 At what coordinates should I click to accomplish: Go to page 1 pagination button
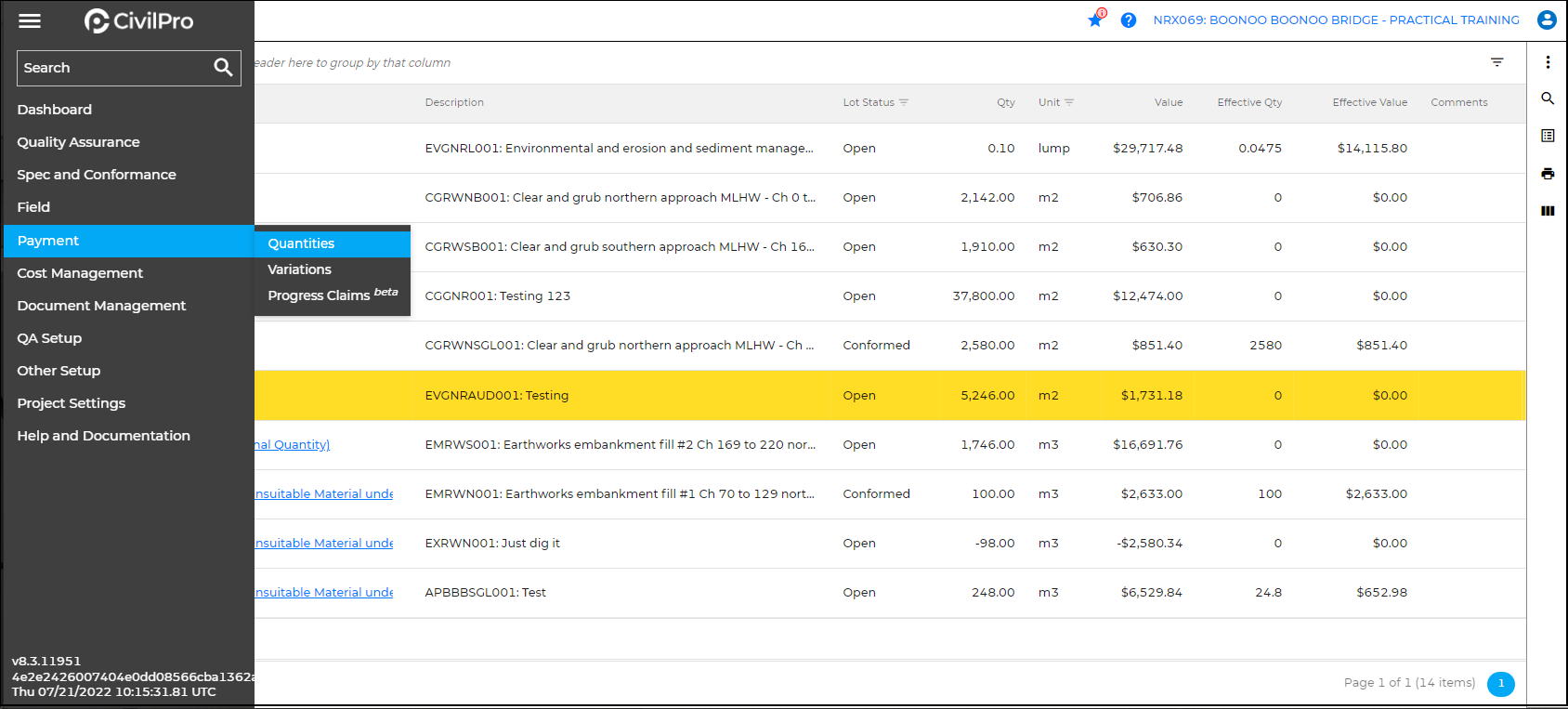(x=1500, y=683)
